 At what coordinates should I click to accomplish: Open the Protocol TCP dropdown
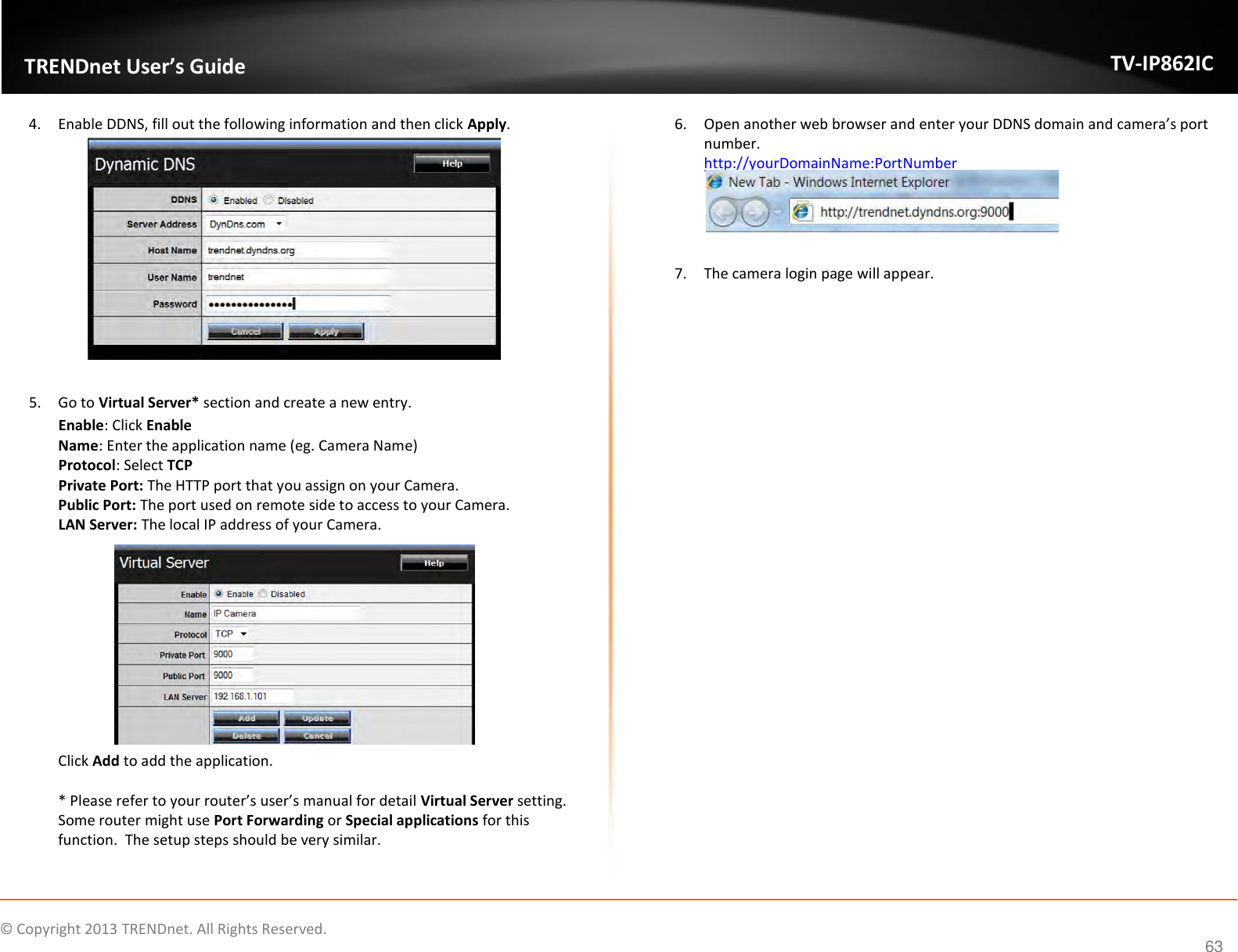(231, 634)
